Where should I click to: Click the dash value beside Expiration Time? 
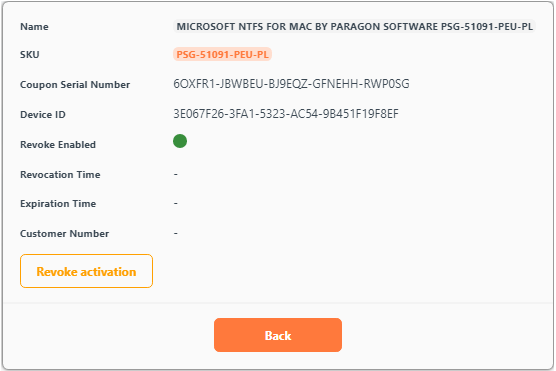pyautogui.click(x=176, y=203)
